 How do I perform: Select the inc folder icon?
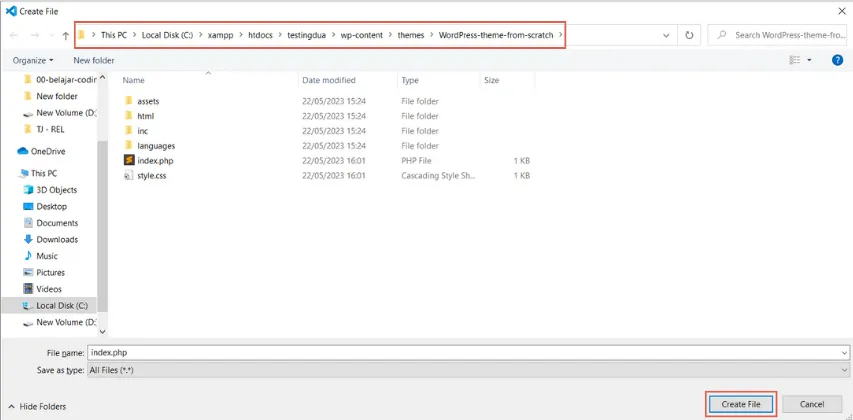pos(128,131)
